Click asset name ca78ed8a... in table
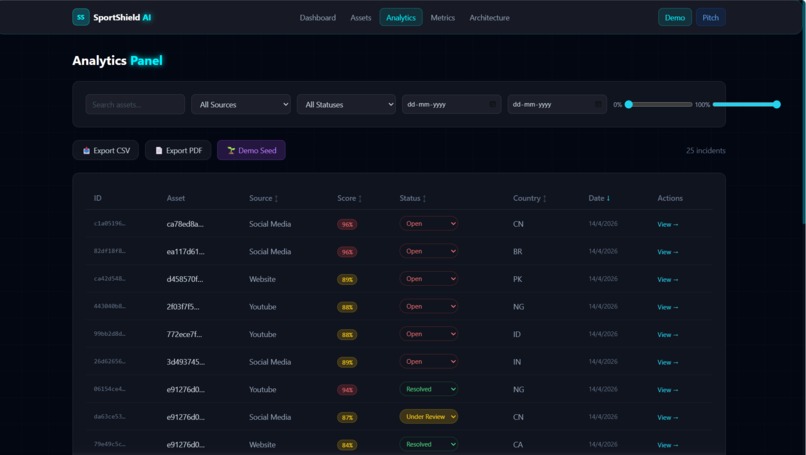The image size is (806, 455). (185, 224)
